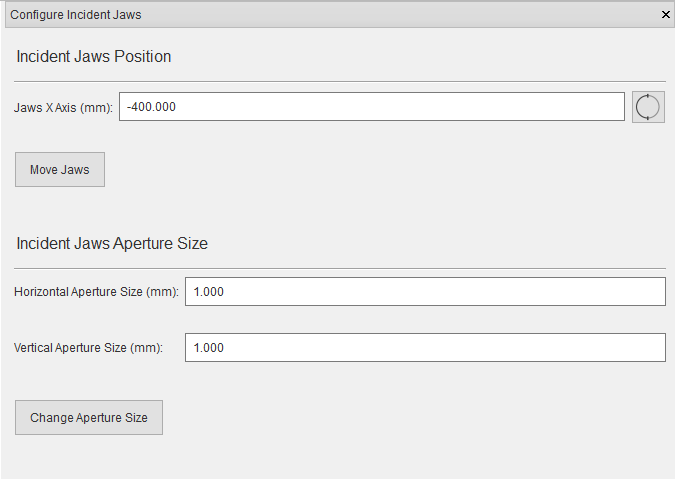Place cursor after vertical aperture 1.000 value
The width and height of the screenshot is (675, 479).
pyautogui.click(x=224, y=348)
